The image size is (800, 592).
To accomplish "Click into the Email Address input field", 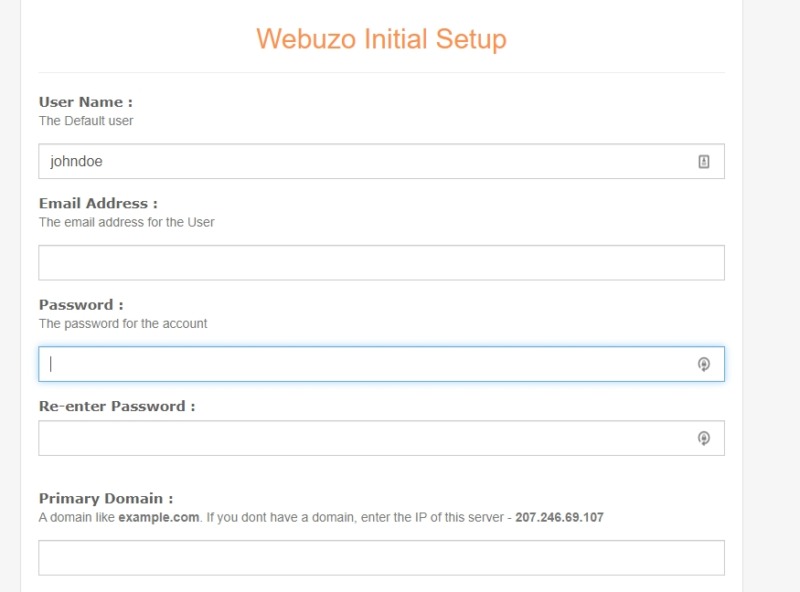I will (x=381, y=263).
